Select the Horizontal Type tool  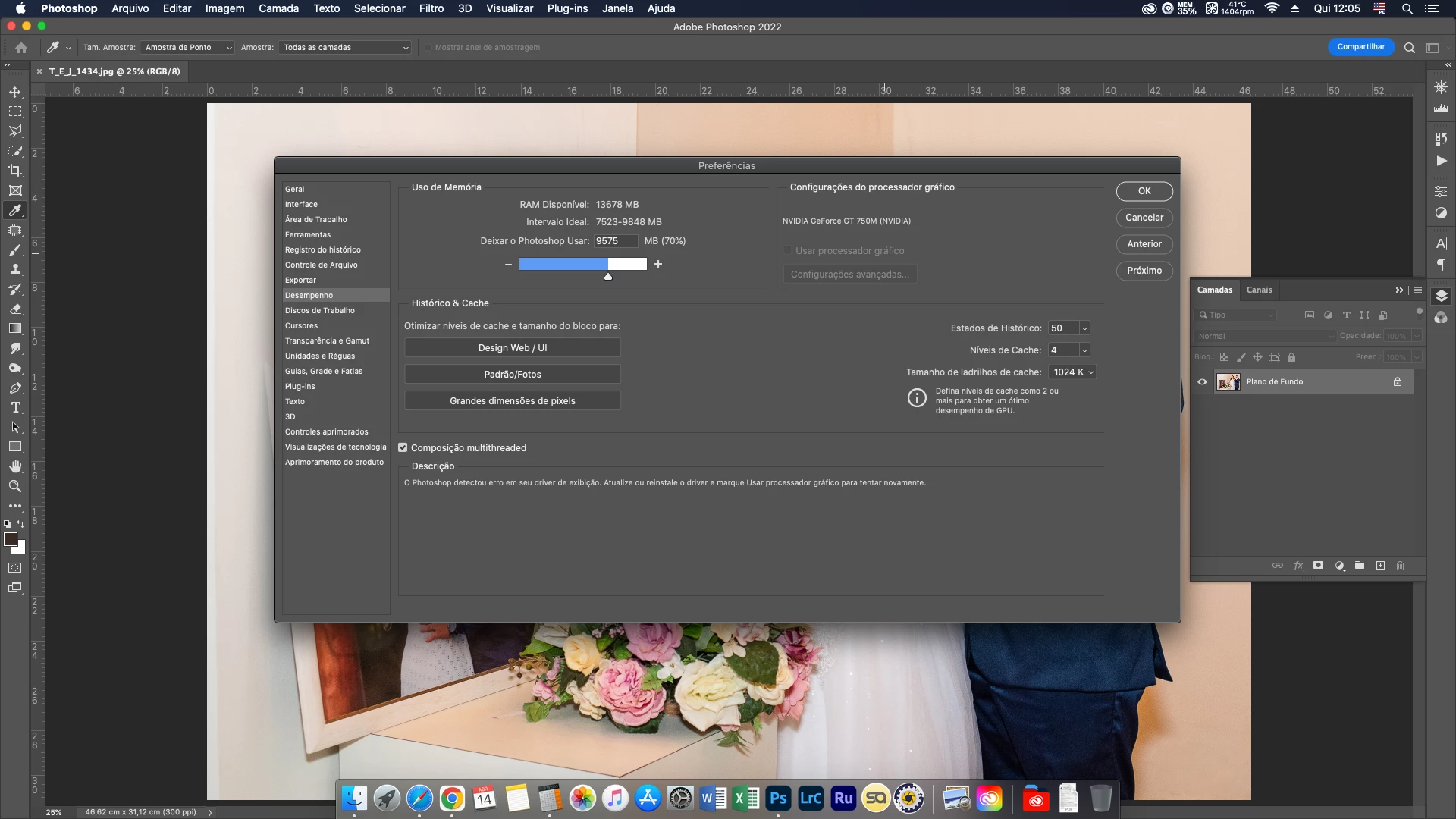[15, 407]
